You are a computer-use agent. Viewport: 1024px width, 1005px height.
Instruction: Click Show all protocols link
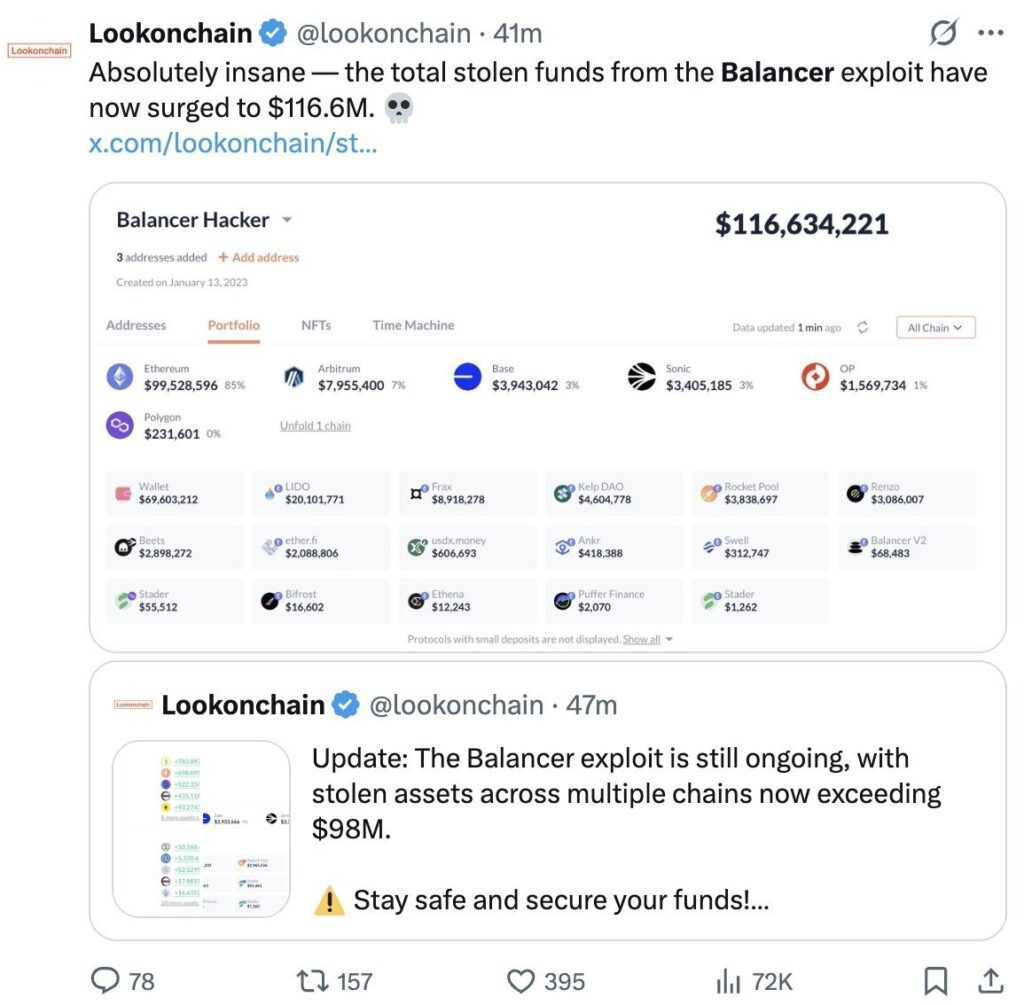[642, 639]
